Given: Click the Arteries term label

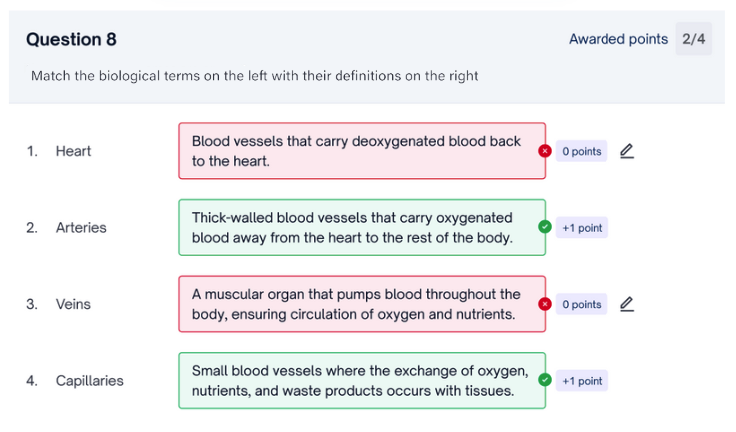Looking at the screenshot, I should 81,228.
